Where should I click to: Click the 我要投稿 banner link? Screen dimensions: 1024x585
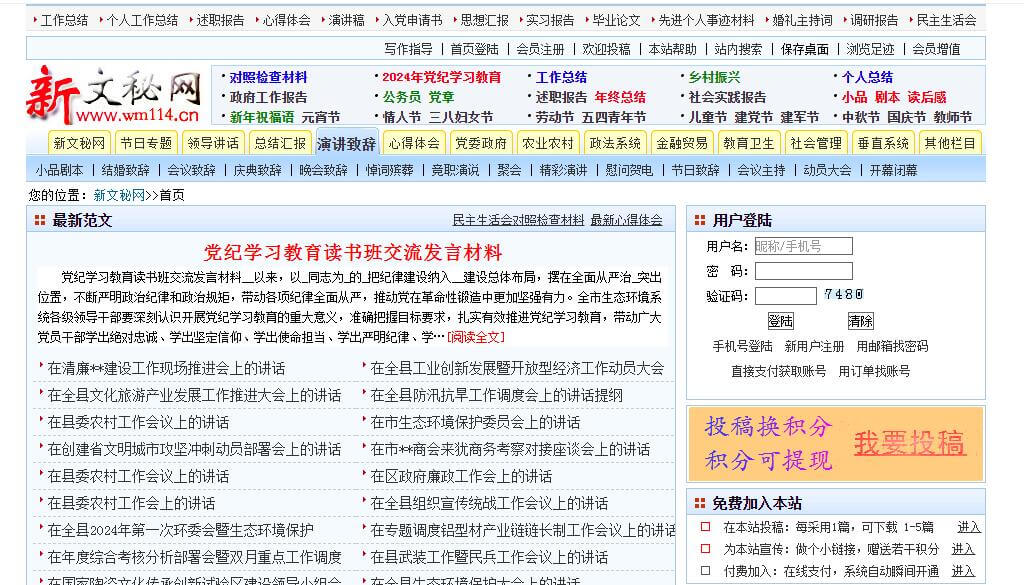pos(910,443)
